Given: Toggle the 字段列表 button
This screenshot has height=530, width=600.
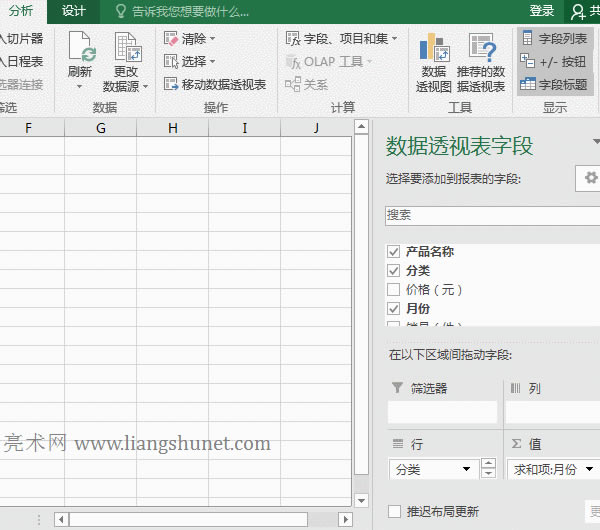Looking at the screenshot, I should [554, 38].
